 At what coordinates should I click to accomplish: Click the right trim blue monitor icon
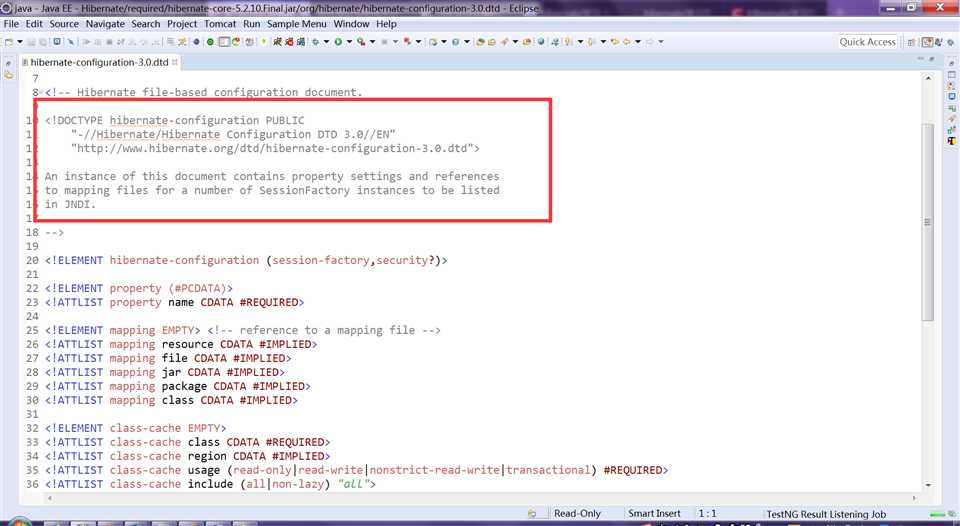(951, 96)
